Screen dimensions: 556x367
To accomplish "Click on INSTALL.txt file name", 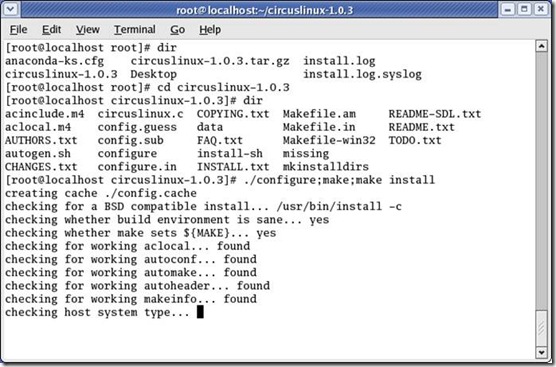I will [233, 167].
